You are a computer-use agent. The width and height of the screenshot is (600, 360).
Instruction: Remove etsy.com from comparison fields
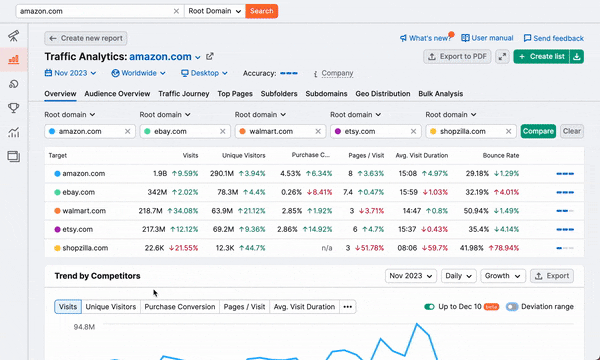(x=413, y=131)
